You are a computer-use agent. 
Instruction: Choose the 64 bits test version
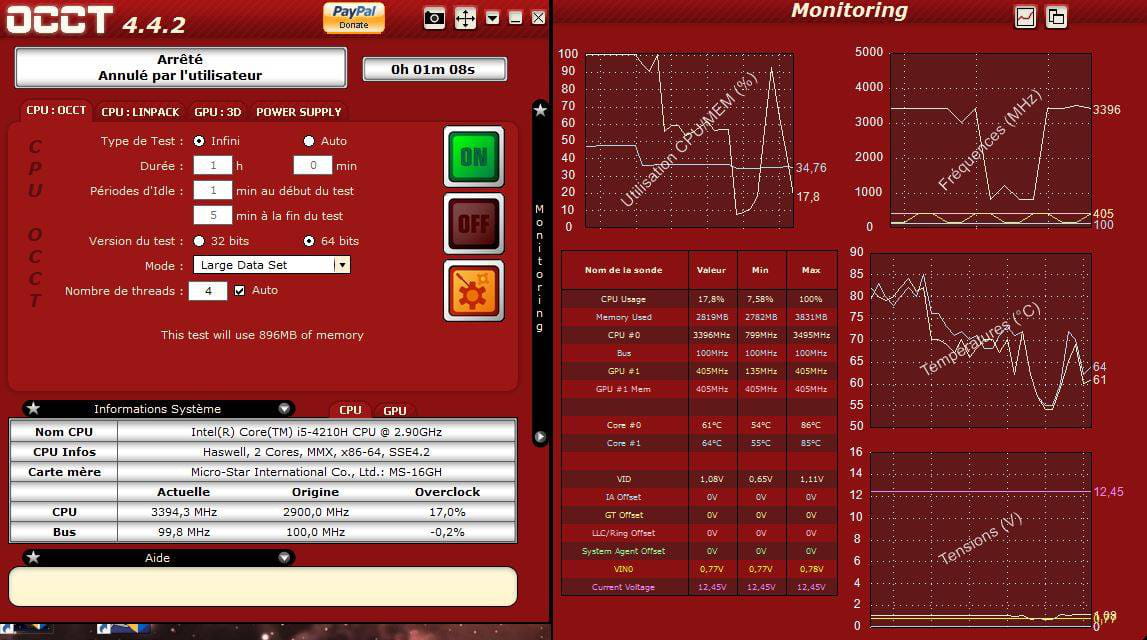309,241
